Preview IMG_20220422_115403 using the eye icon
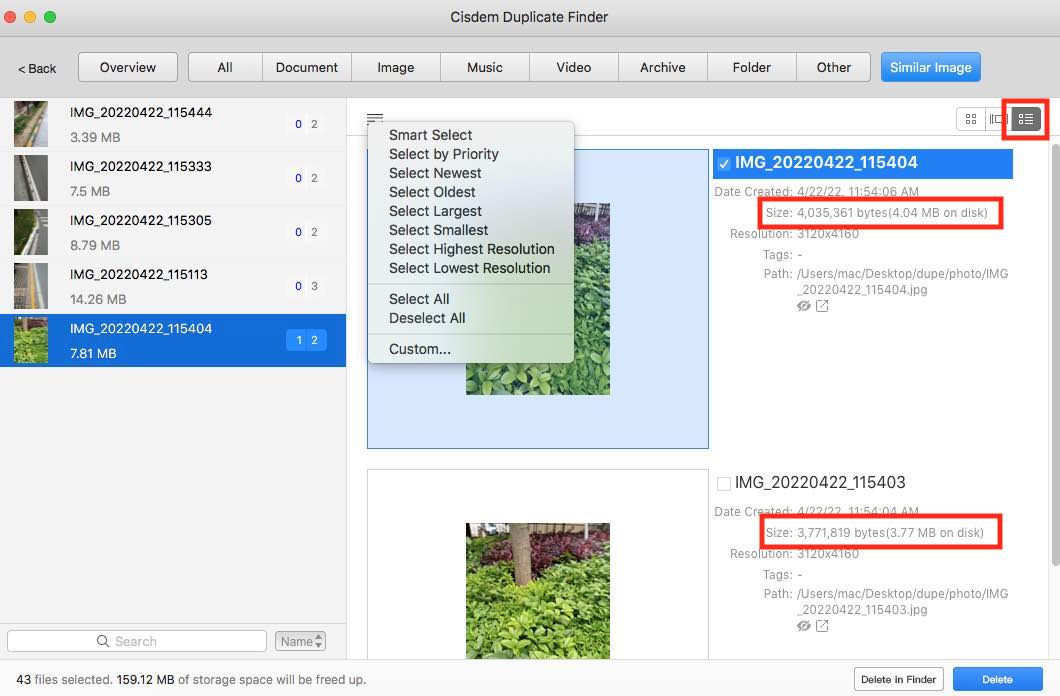The height and width of the screenshot is (696, 1060). click(804, 625)
